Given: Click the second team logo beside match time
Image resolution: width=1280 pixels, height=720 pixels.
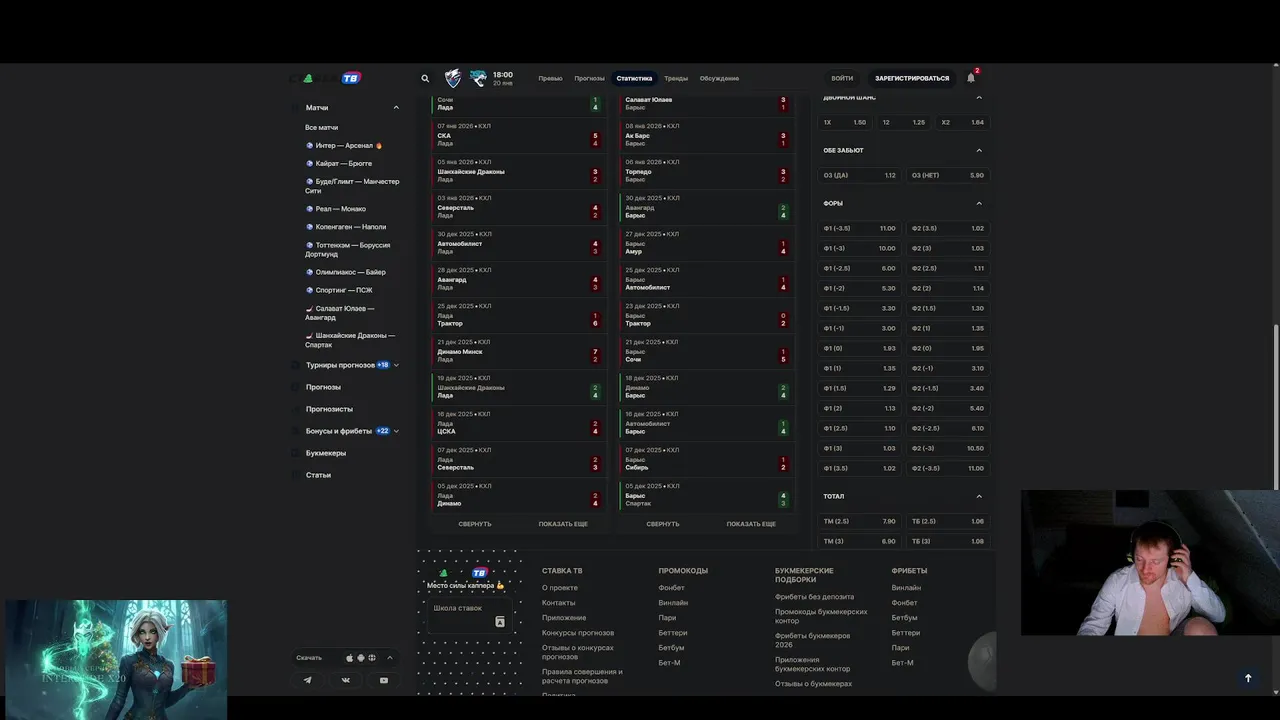Looking at the screenshot, I should (x=479, y=78).
